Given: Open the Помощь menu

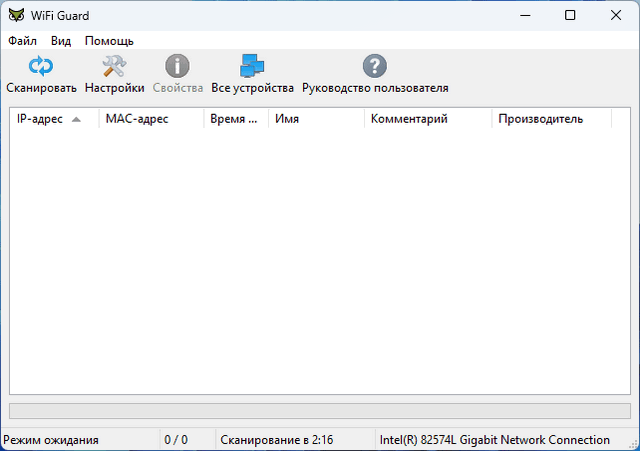Looking at the screenshot, I should (x=109, y=41).
